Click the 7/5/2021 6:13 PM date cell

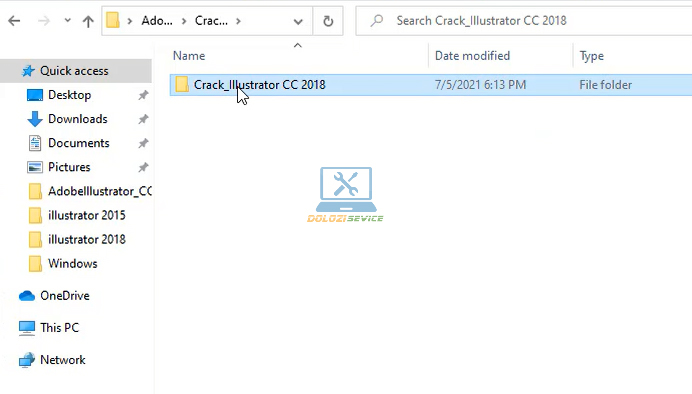[480, 85]
